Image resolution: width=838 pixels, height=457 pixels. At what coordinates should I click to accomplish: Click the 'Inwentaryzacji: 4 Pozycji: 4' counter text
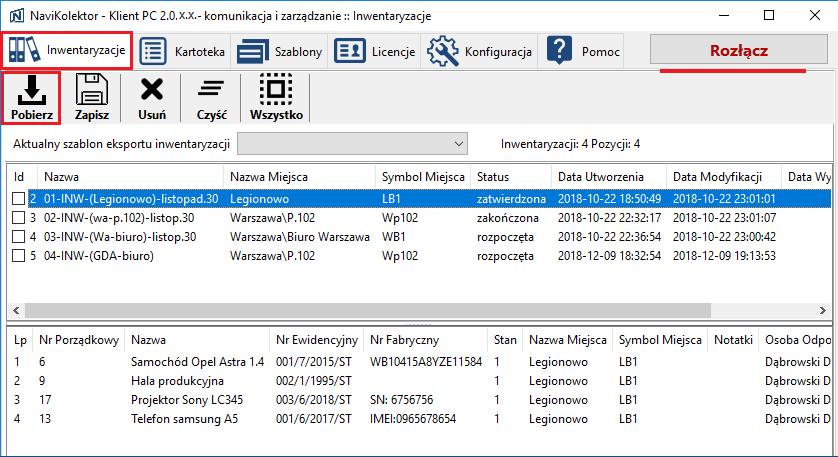570,144
